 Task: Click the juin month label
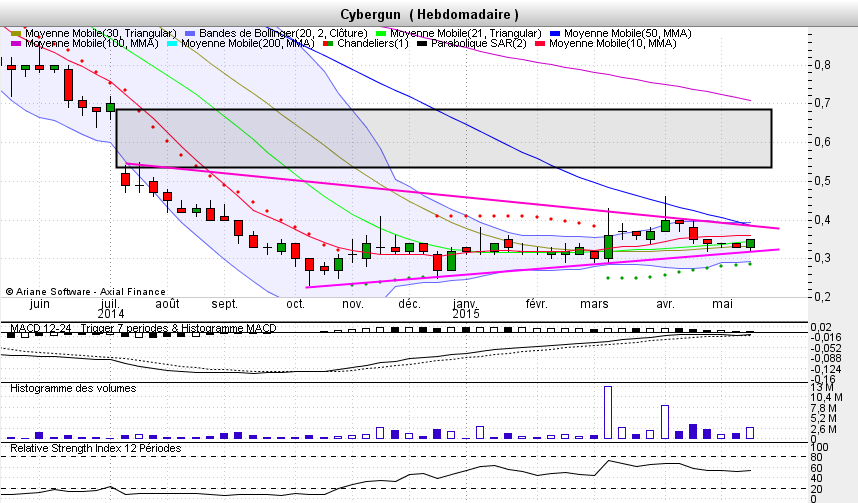point(39,304)
